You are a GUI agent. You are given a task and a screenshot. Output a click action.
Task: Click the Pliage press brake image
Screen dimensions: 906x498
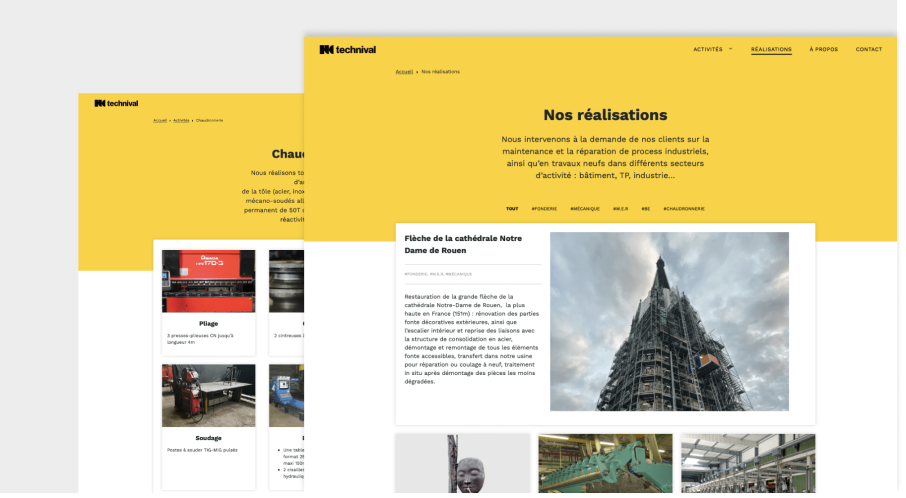(208, 281)
